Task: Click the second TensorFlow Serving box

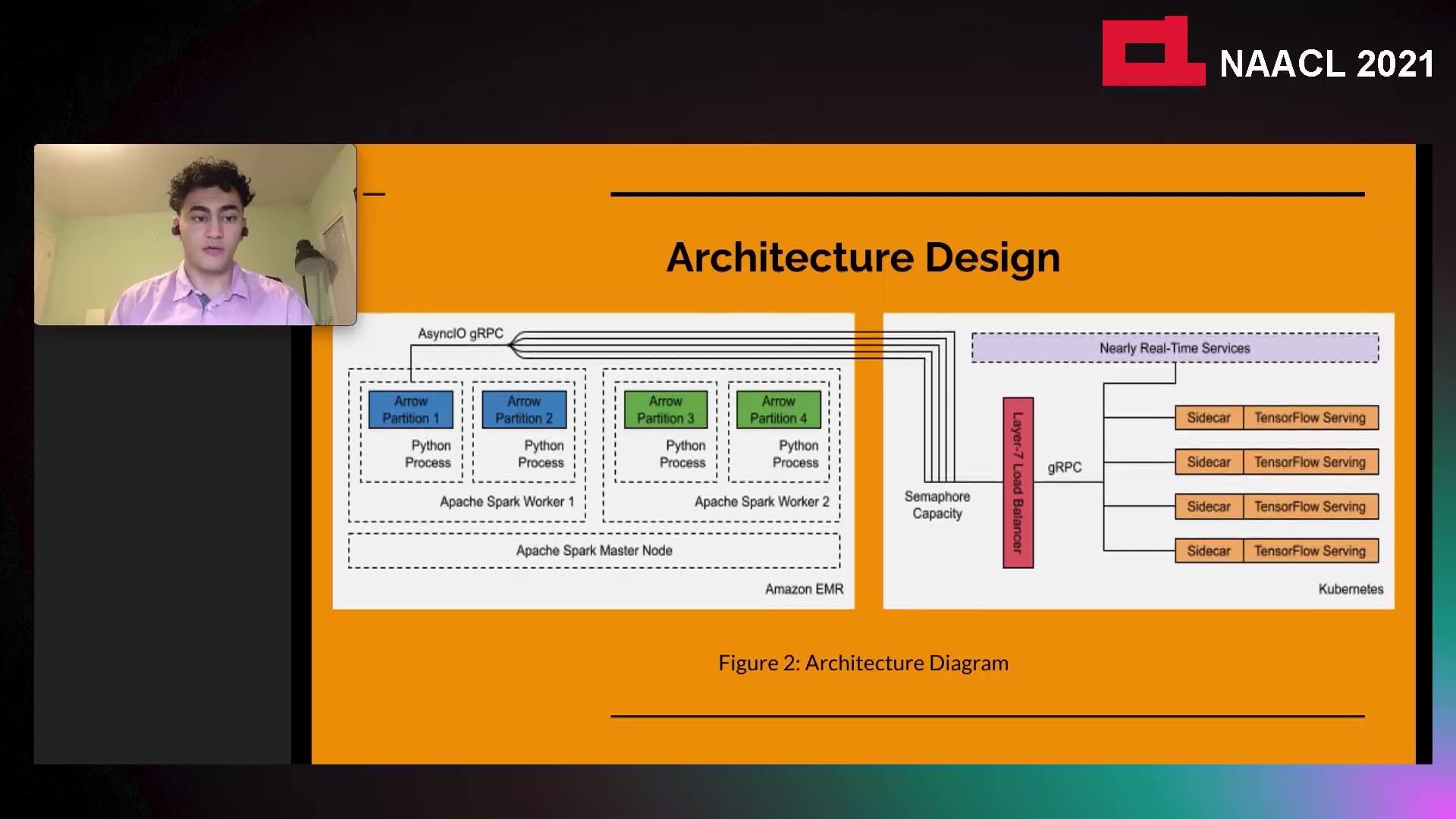Action: (x=1310, y=462)
